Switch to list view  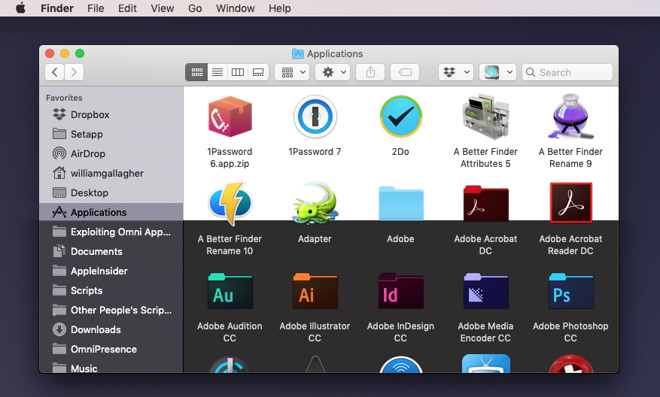click(x=217, y=72)
